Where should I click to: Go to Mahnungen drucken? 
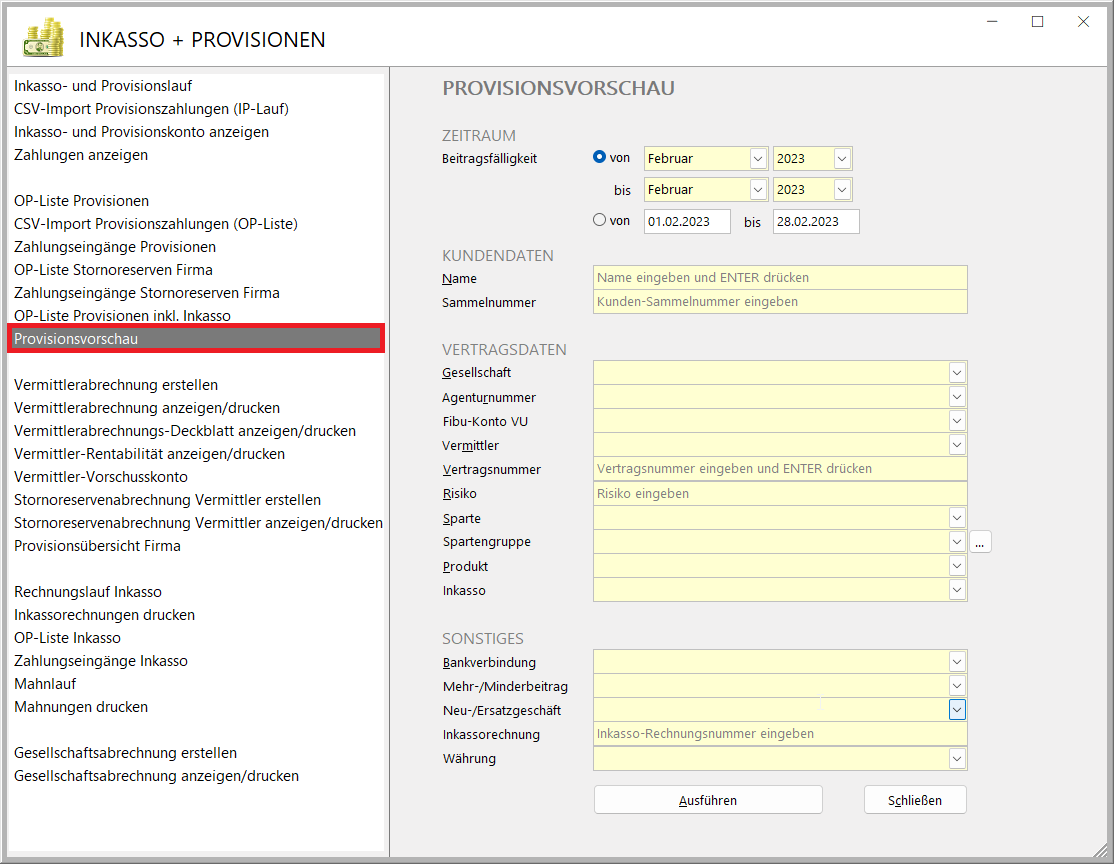(81, 707)
